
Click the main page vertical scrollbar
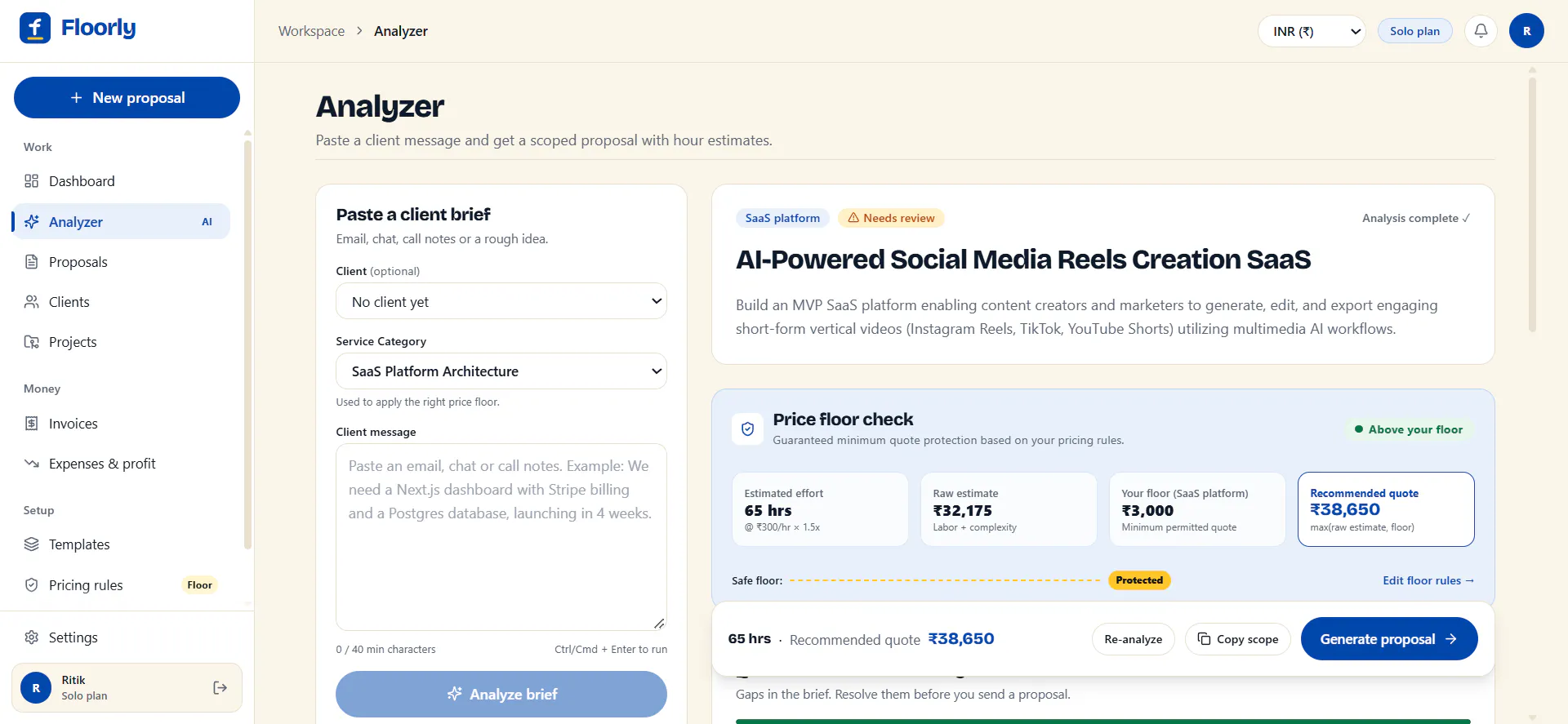coord(1532,204)
